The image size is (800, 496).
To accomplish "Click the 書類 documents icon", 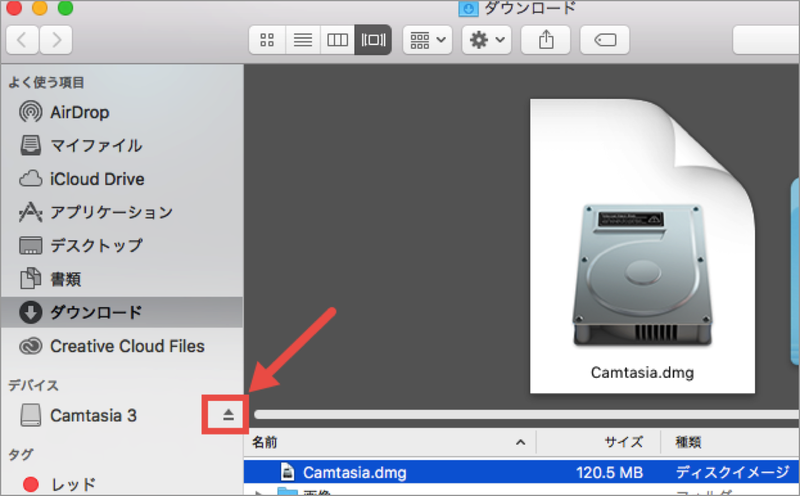I will (31, 279).
